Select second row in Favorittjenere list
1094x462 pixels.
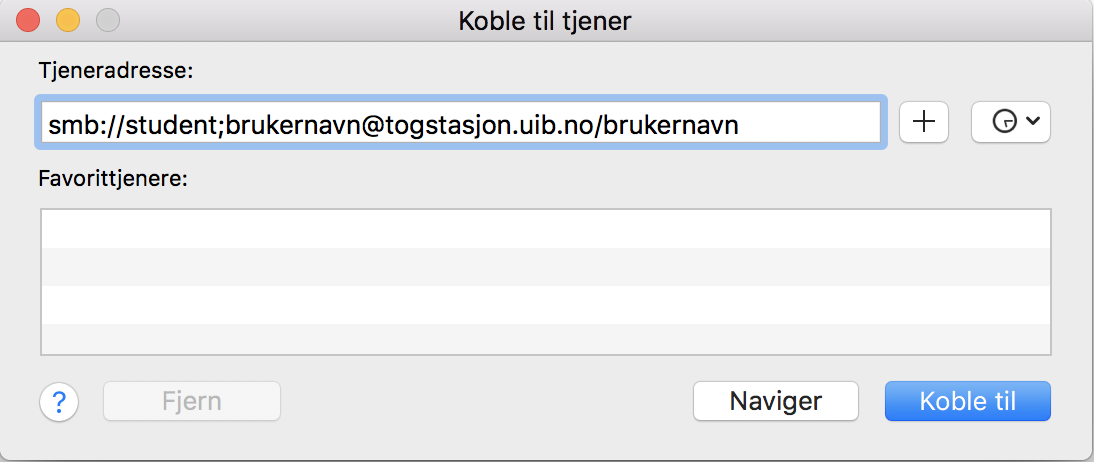[545, 267]
